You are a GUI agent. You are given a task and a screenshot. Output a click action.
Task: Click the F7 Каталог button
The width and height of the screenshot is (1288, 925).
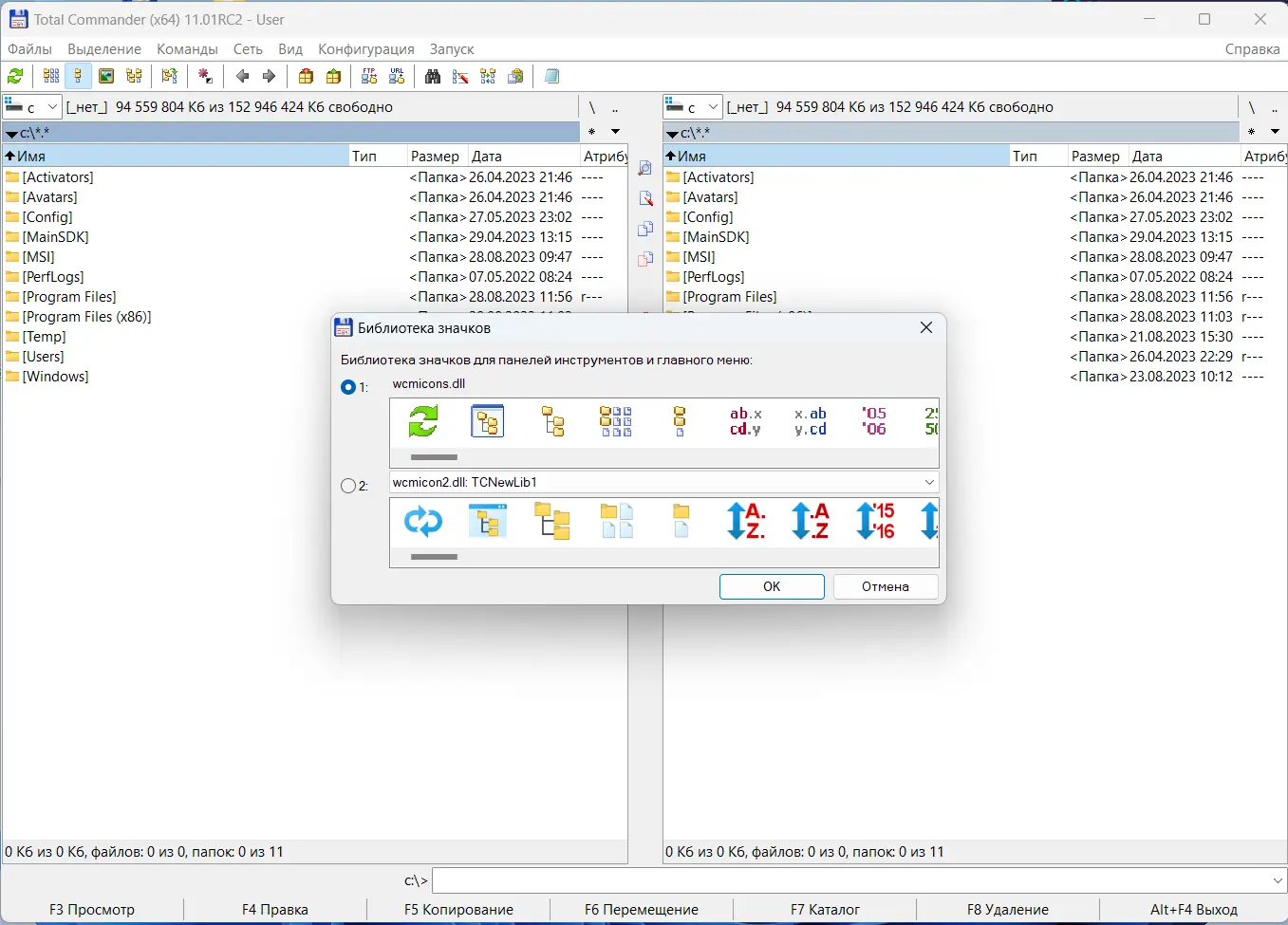pos(825,910)
